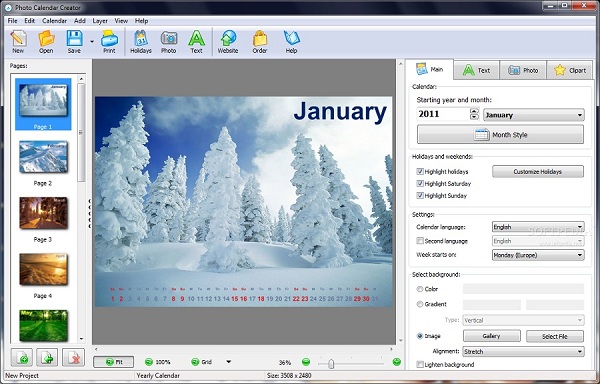Add a photo with the Photo toolbar icon
The height and width of the screenshot is (384, 600).
(x=169, y=42)
